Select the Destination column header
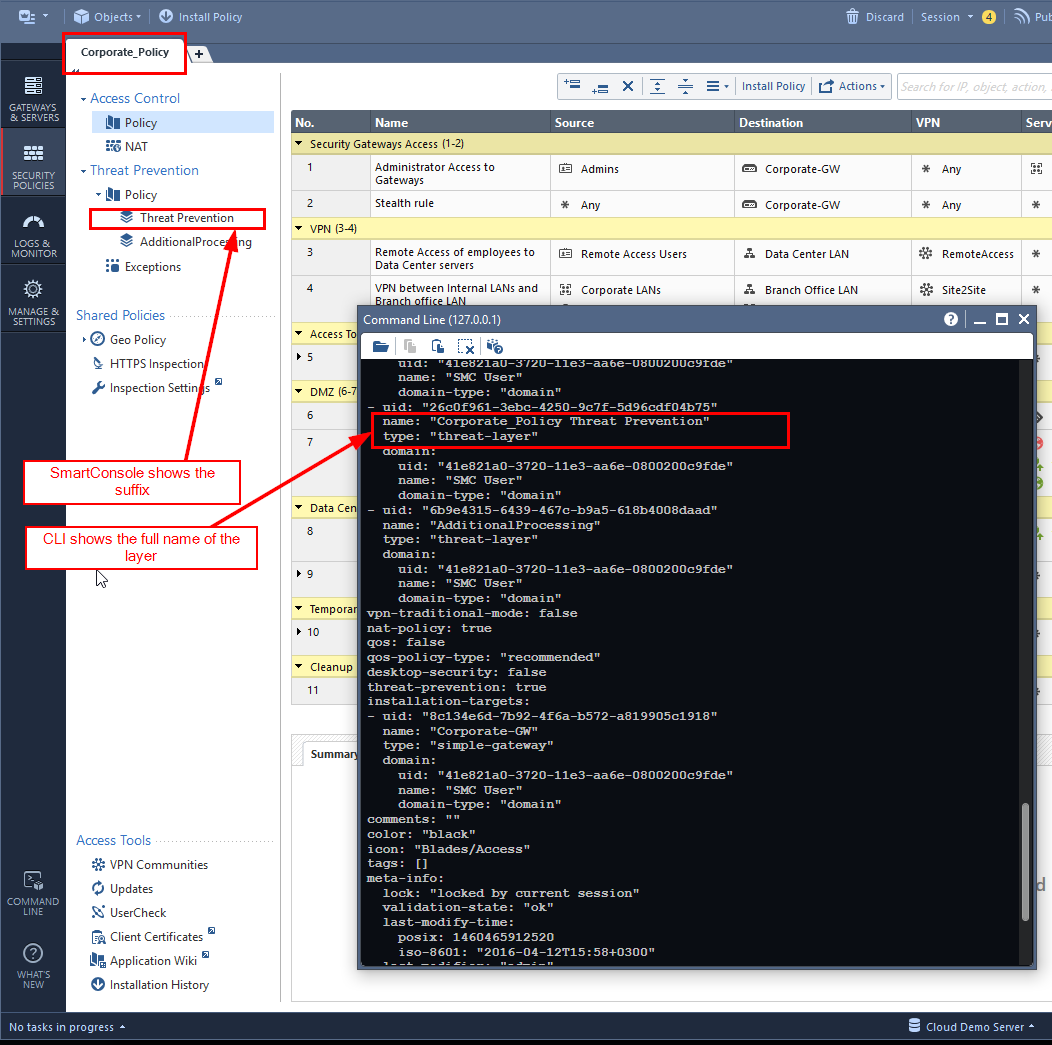1052x1045 pixels. pos(823,123)
